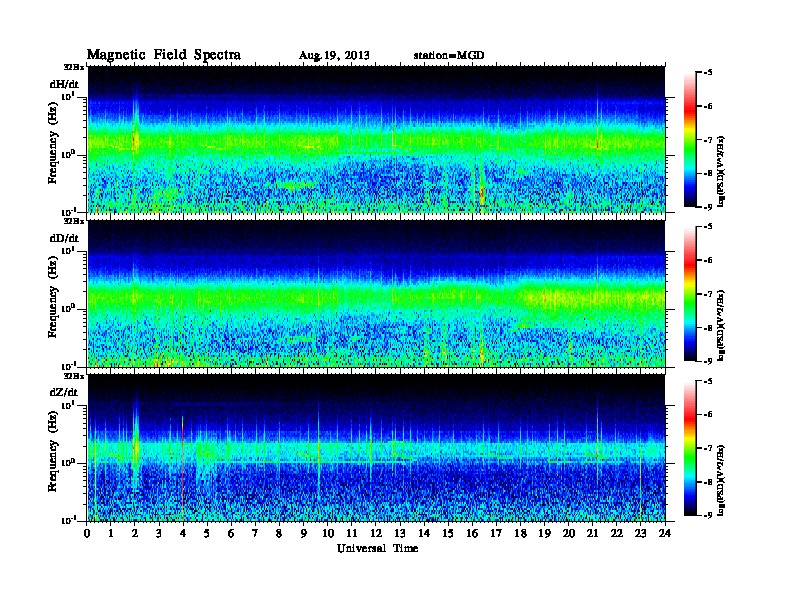The height and width of the screenshot is (612, 792).
Task: Click the hour 6 tick label
Action: pos(231,533)
